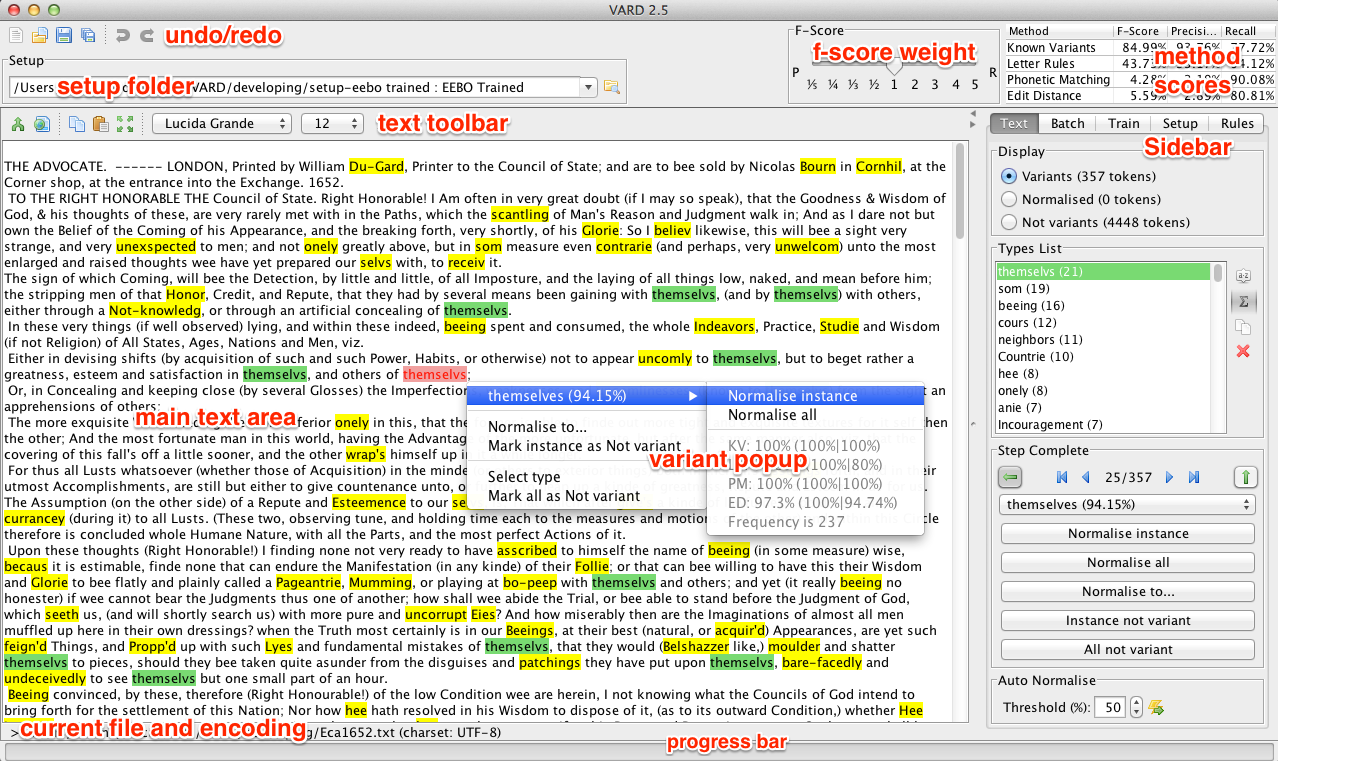Viewport: 1363px width, 761px height.
Task: Click the browse setup folder icon
Action: pos(611,88)
